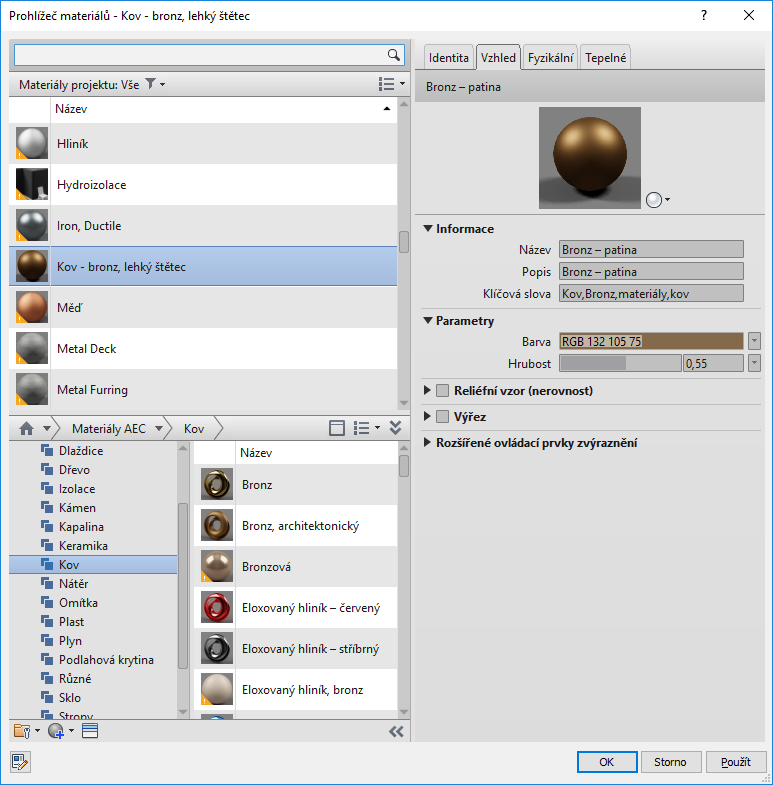
Task: Open library list view options icon
Action: (x=361, y=428)
